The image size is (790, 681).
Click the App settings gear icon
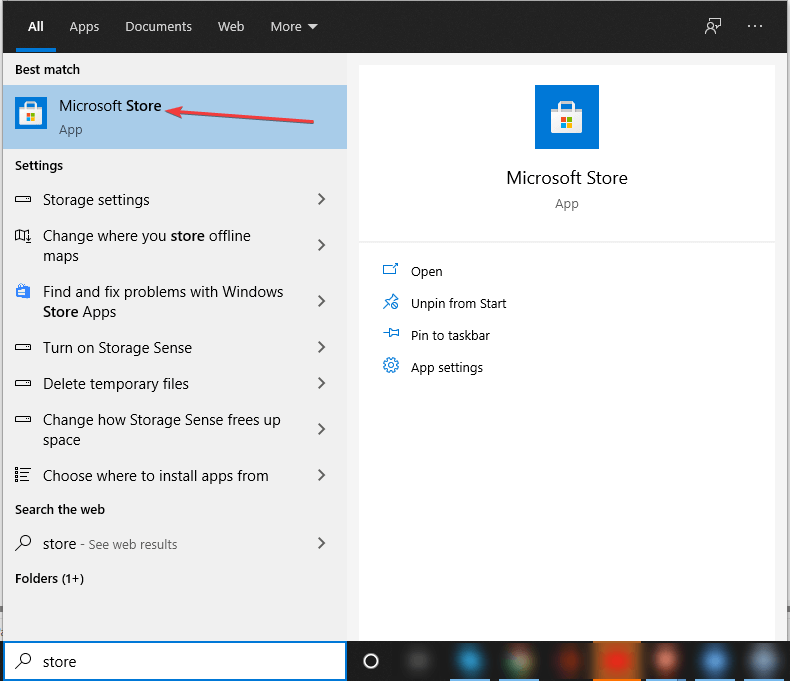tap(391, 367)
